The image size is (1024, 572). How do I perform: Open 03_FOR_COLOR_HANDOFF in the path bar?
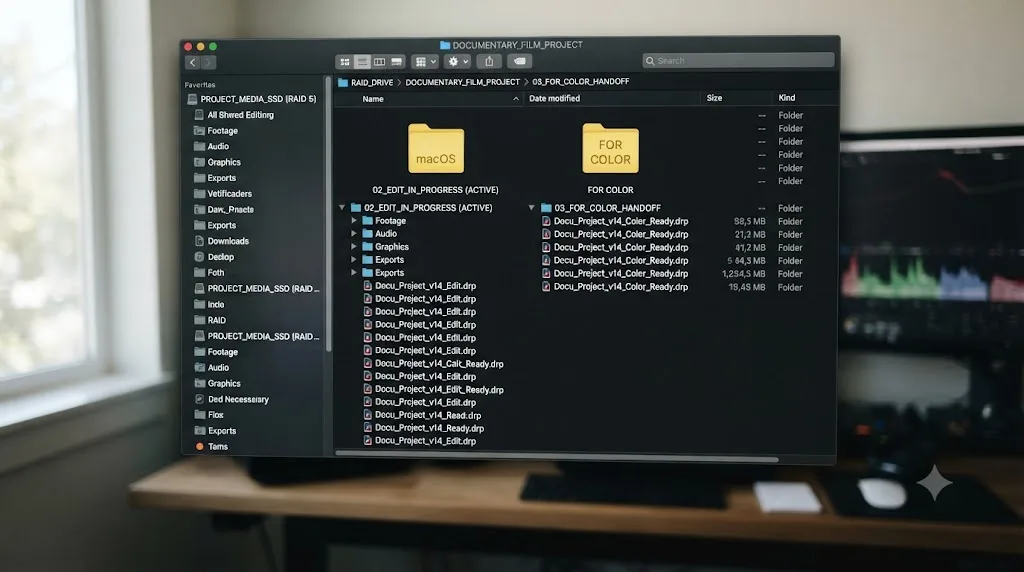tap(581, 82)
